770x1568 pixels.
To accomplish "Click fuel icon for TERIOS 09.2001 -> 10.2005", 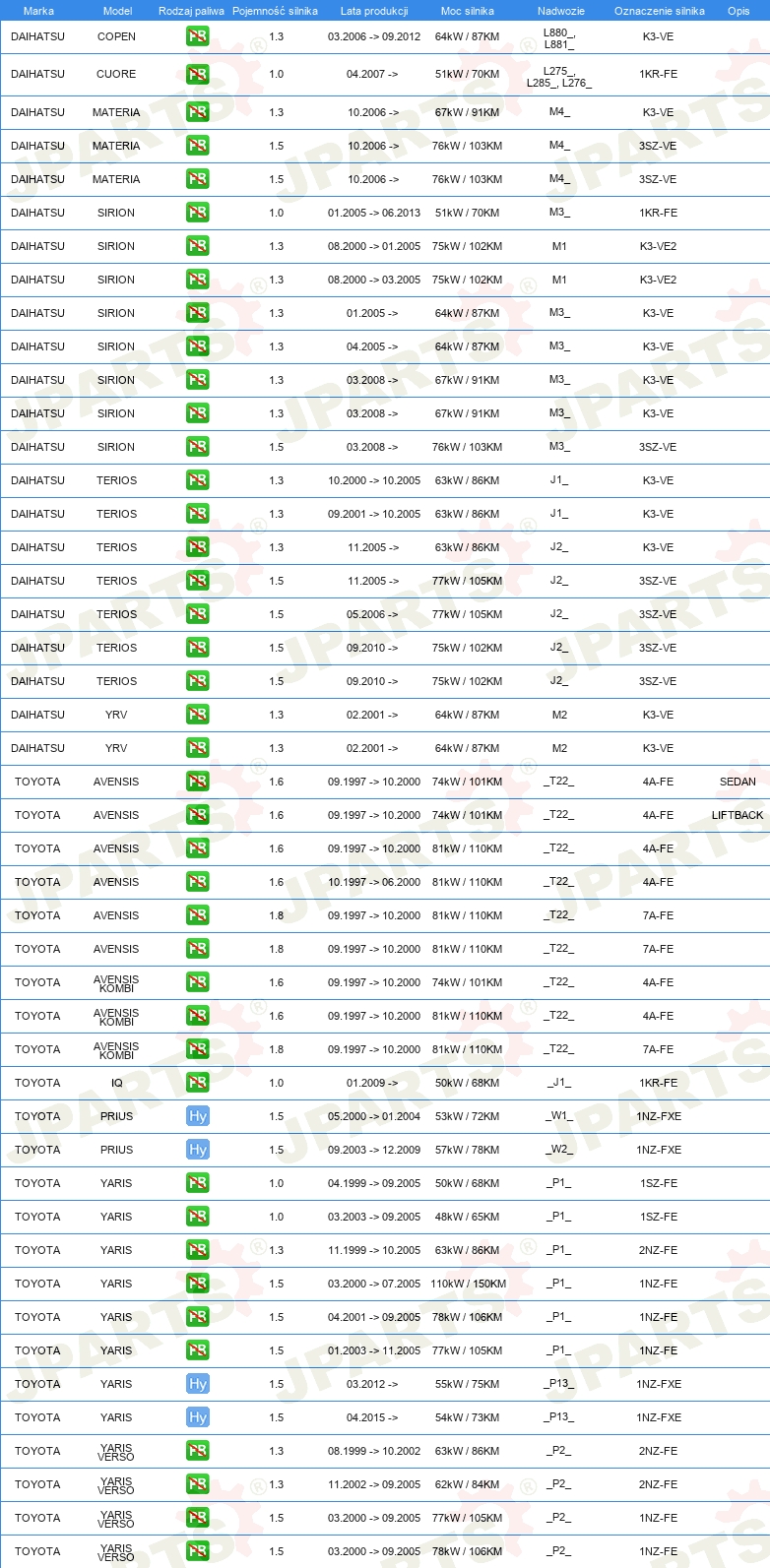I will point(198,514).
